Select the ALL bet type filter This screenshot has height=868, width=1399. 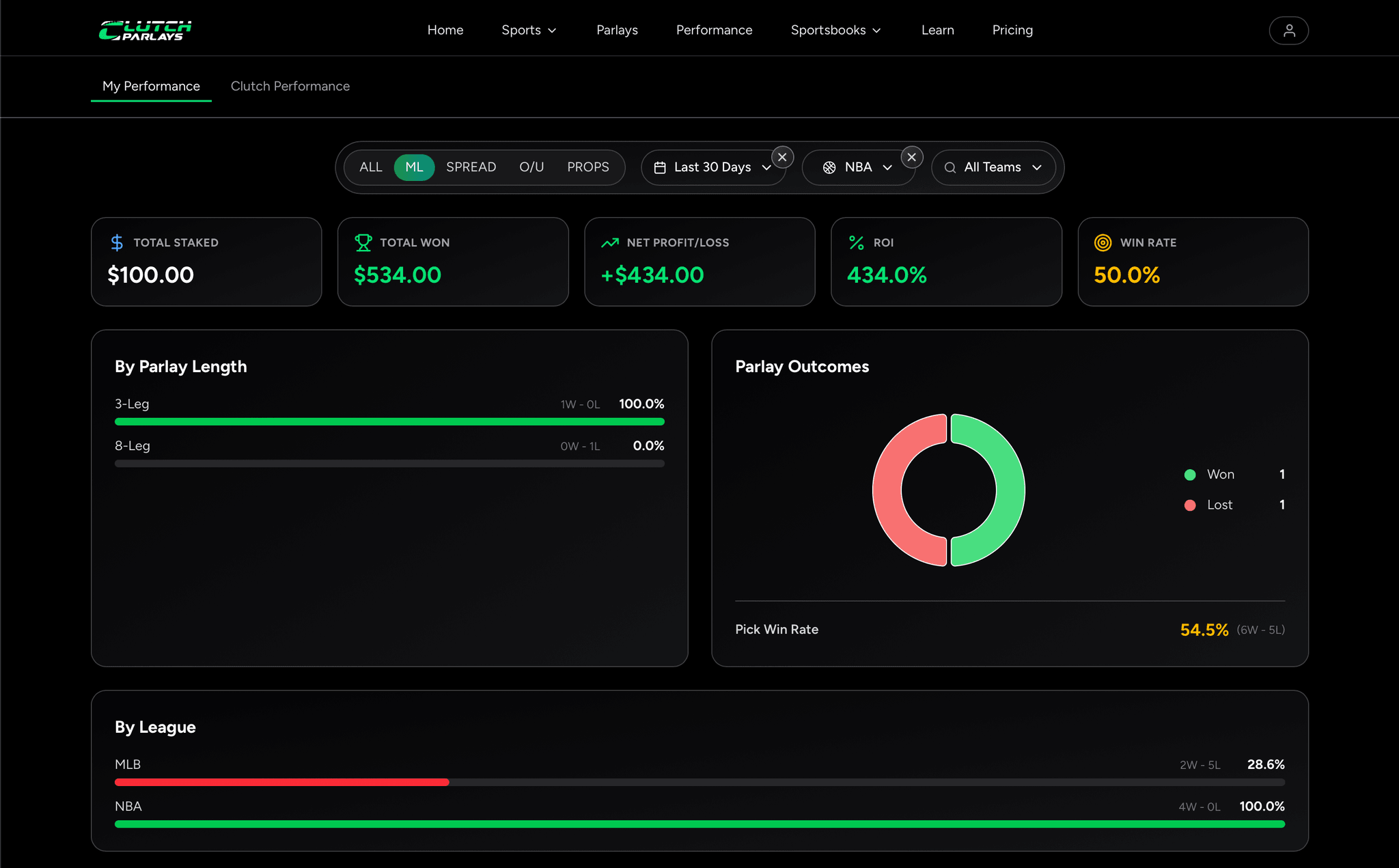(x=370, y=167)
